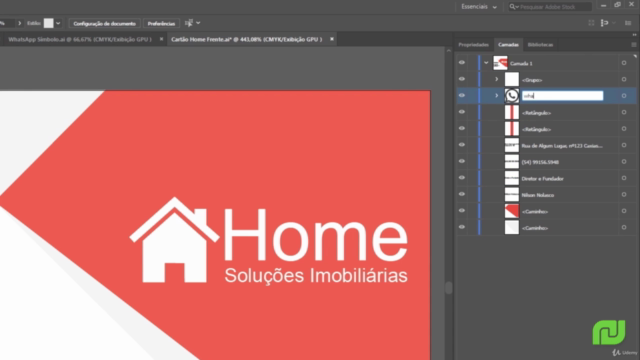The height and width of the screenshot is (360, 640).
Task: Open the Essenciais workspace dropdown
Action: click(x=479, y=7)
